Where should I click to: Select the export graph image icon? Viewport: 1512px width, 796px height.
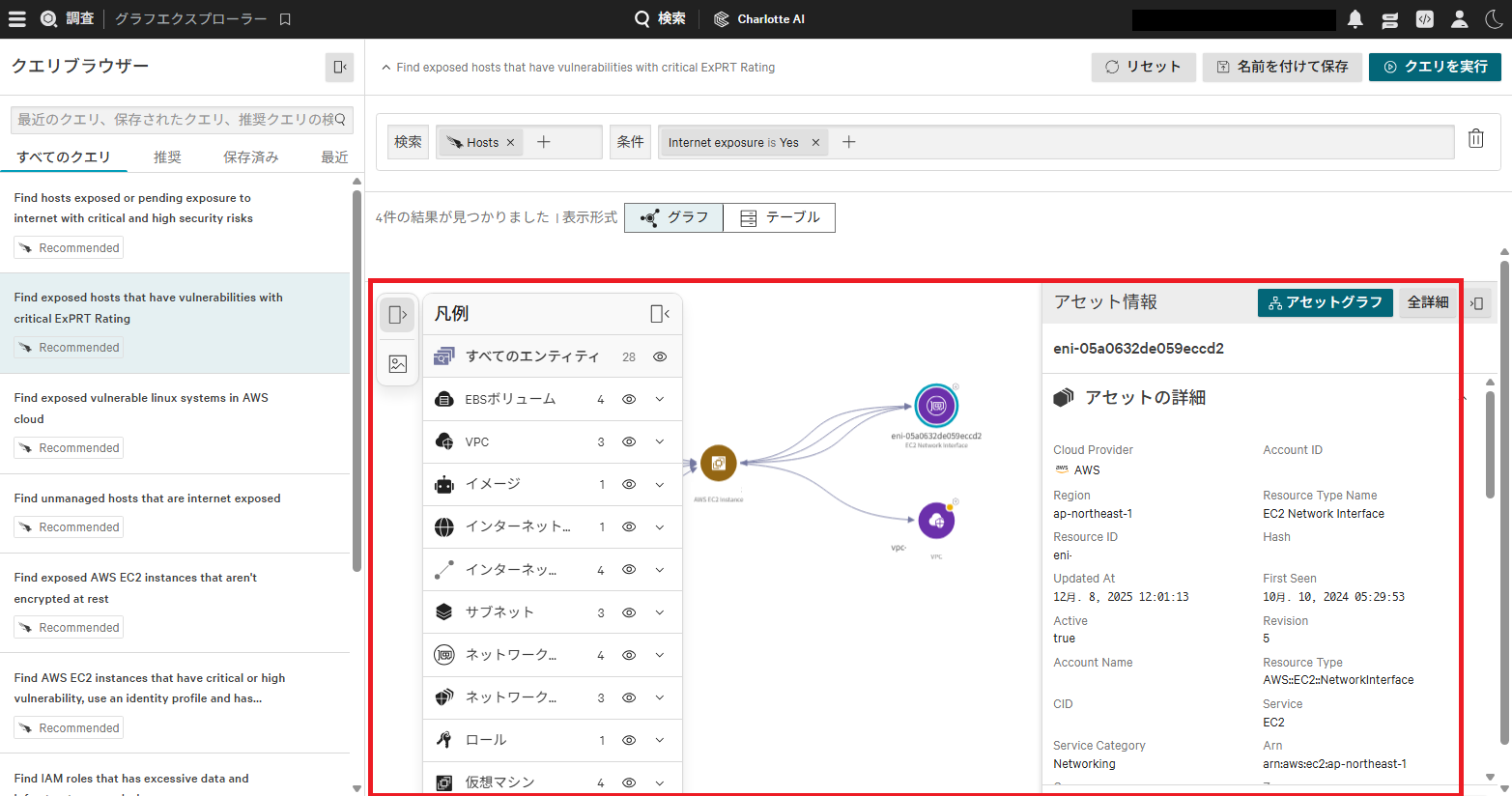(397, 364)
